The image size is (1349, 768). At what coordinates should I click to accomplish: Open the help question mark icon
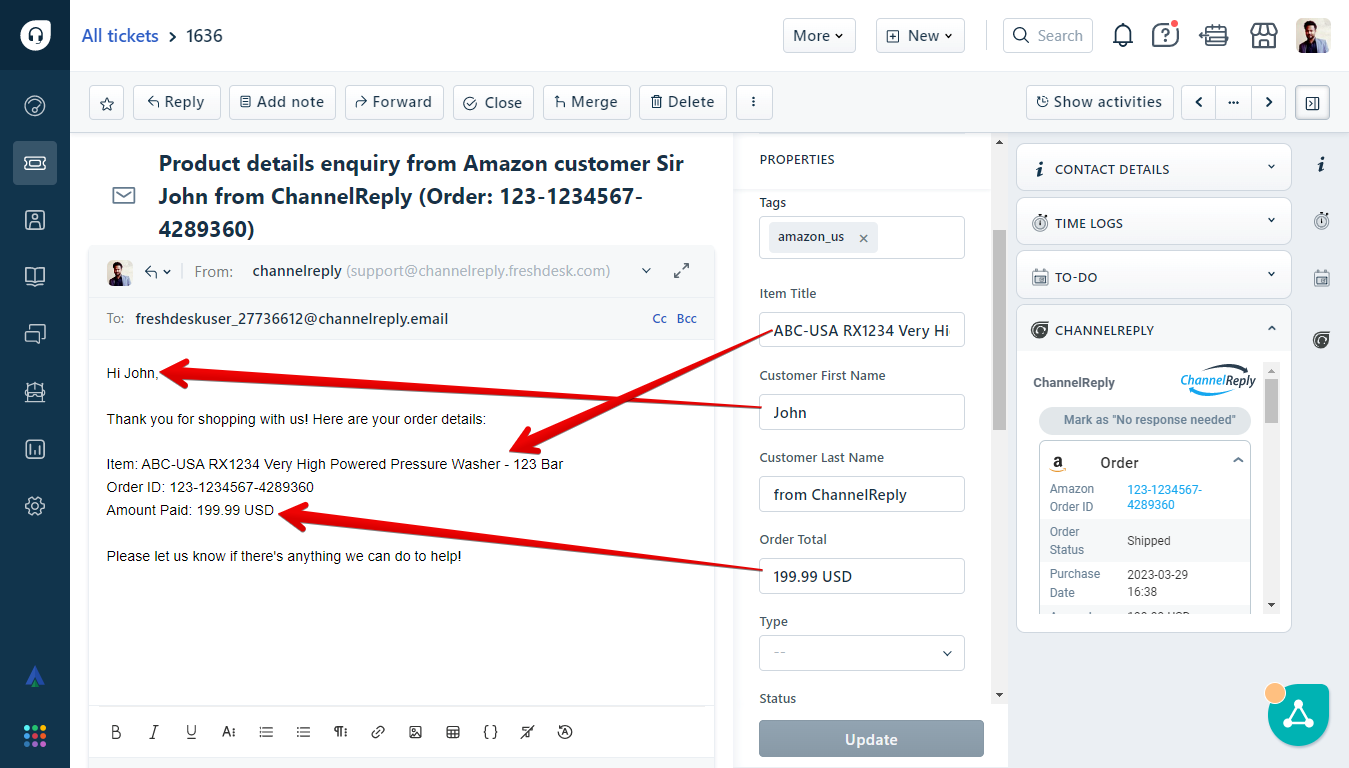point(1165,36)
